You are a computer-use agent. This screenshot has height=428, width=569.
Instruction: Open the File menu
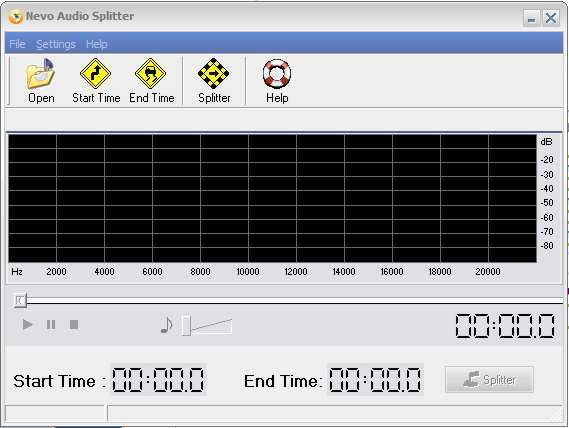(17, 44)
